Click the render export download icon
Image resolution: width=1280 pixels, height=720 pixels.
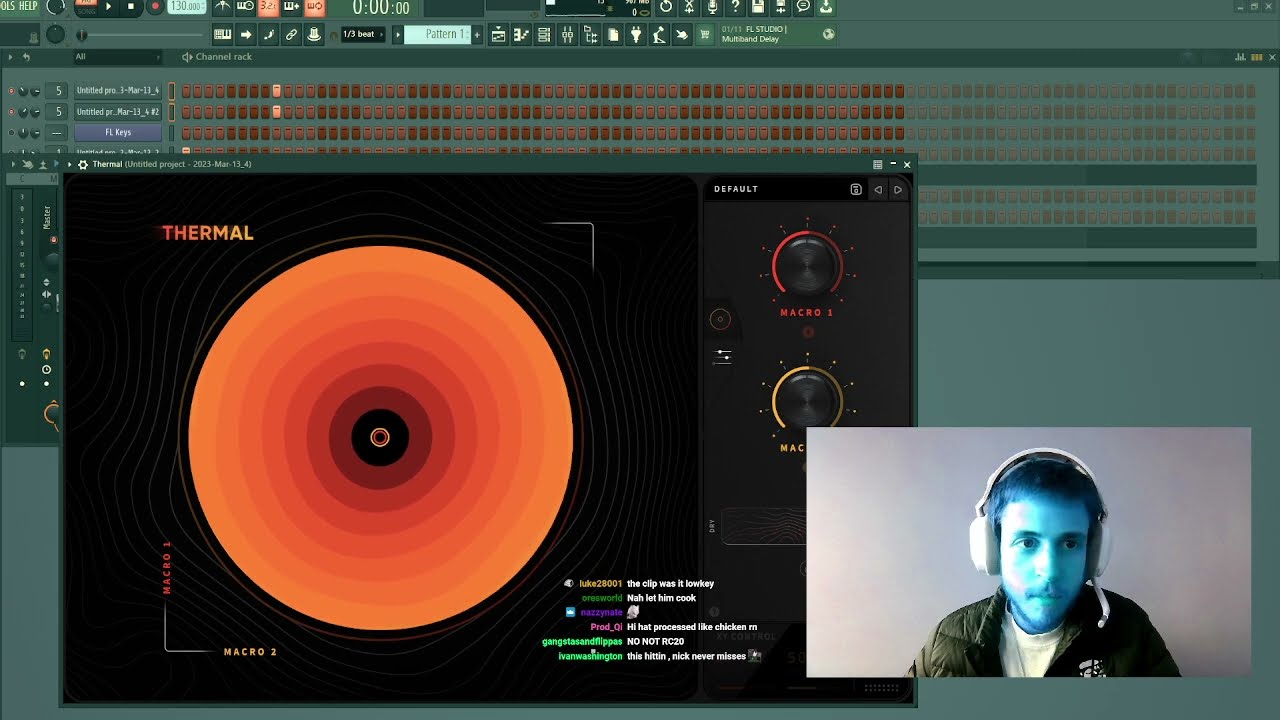(826, 6)
